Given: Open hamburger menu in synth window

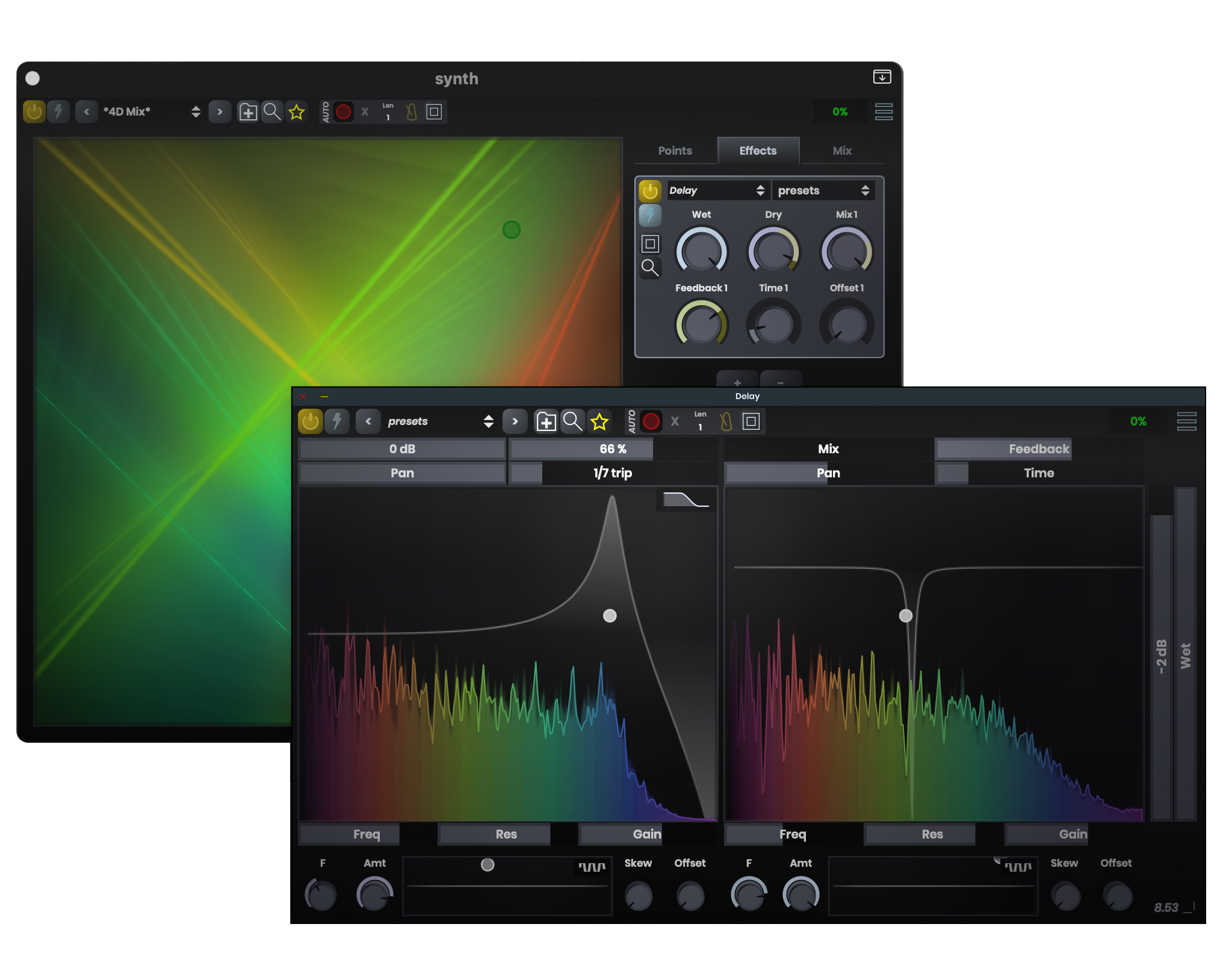Looking at the screenshot, I should click(884, 111).
